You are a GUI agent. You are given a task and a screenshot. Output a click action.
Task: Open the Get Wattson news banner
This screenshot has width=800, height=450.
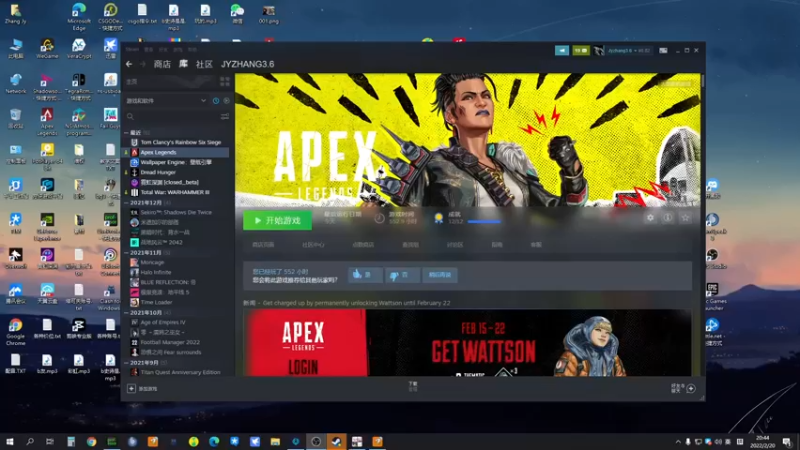[467, 343]
